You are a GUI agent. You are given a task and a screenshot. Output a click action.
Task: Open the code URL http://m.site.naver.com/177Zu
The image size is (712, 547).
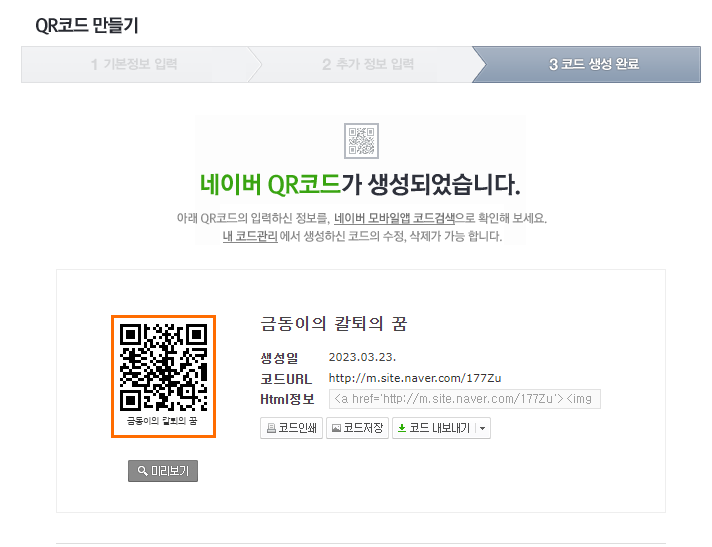[x=415, y=378]
